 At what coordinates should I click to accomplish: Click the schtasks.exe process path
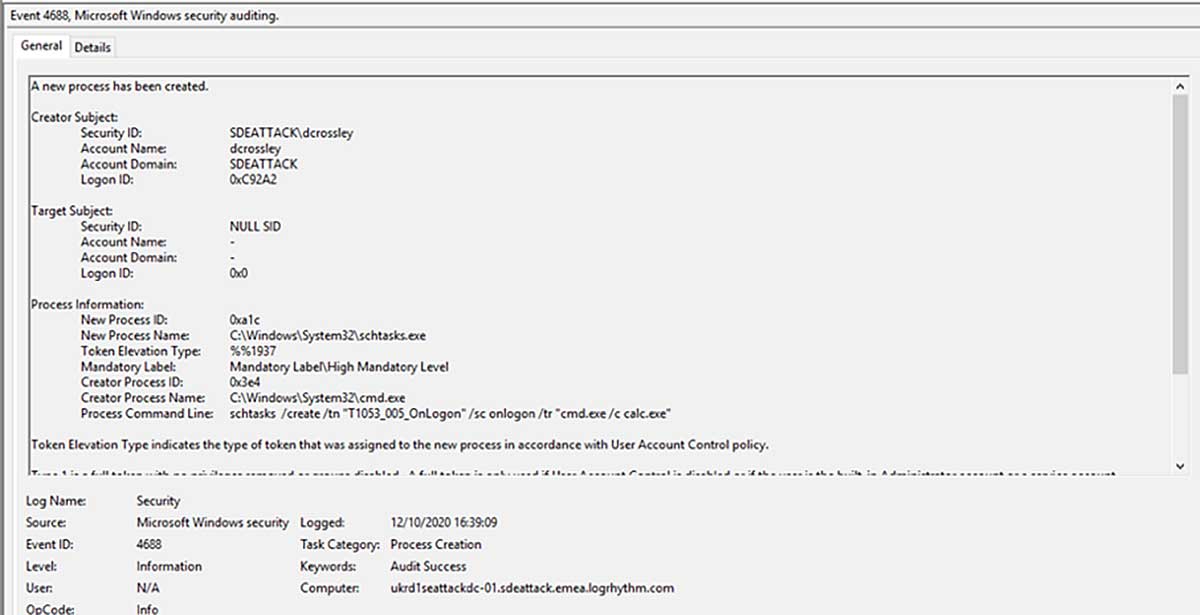[328, 336]
